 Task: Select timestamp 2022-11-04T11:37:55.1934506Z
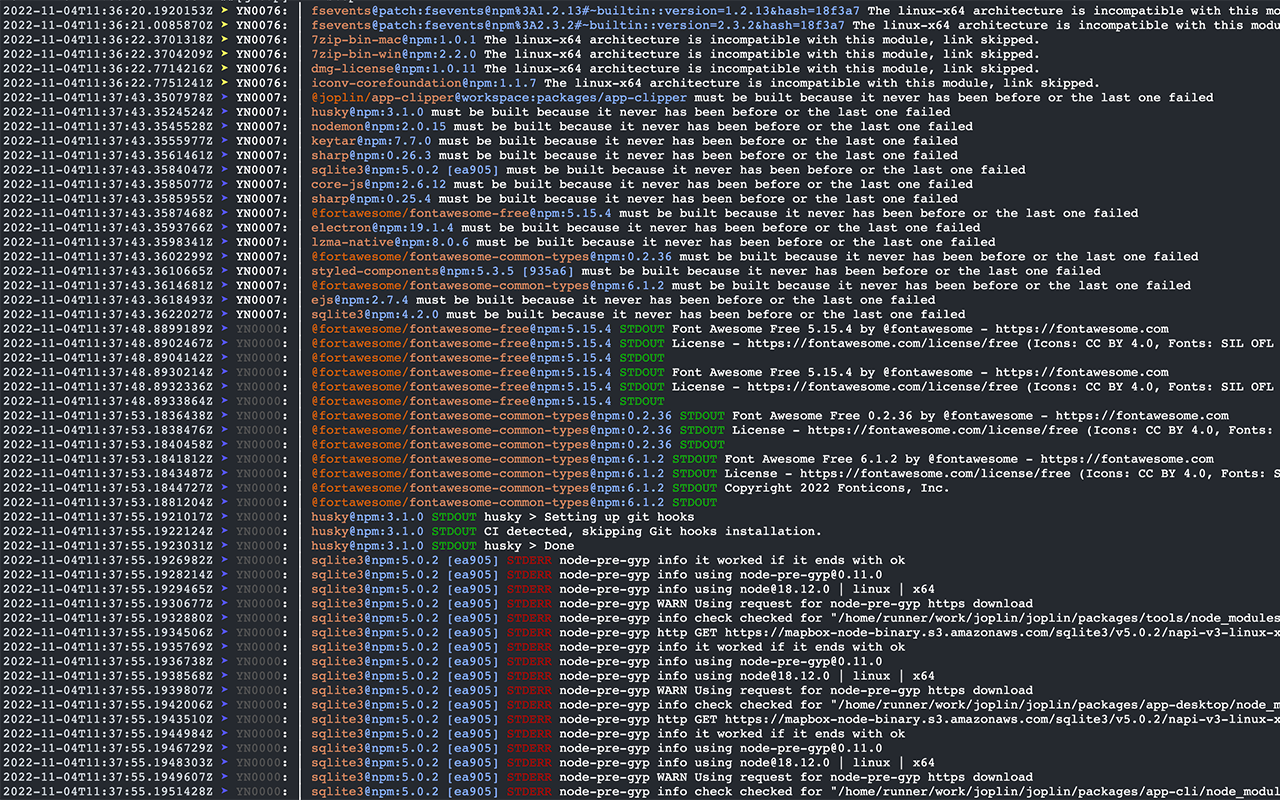pos(108,632)
